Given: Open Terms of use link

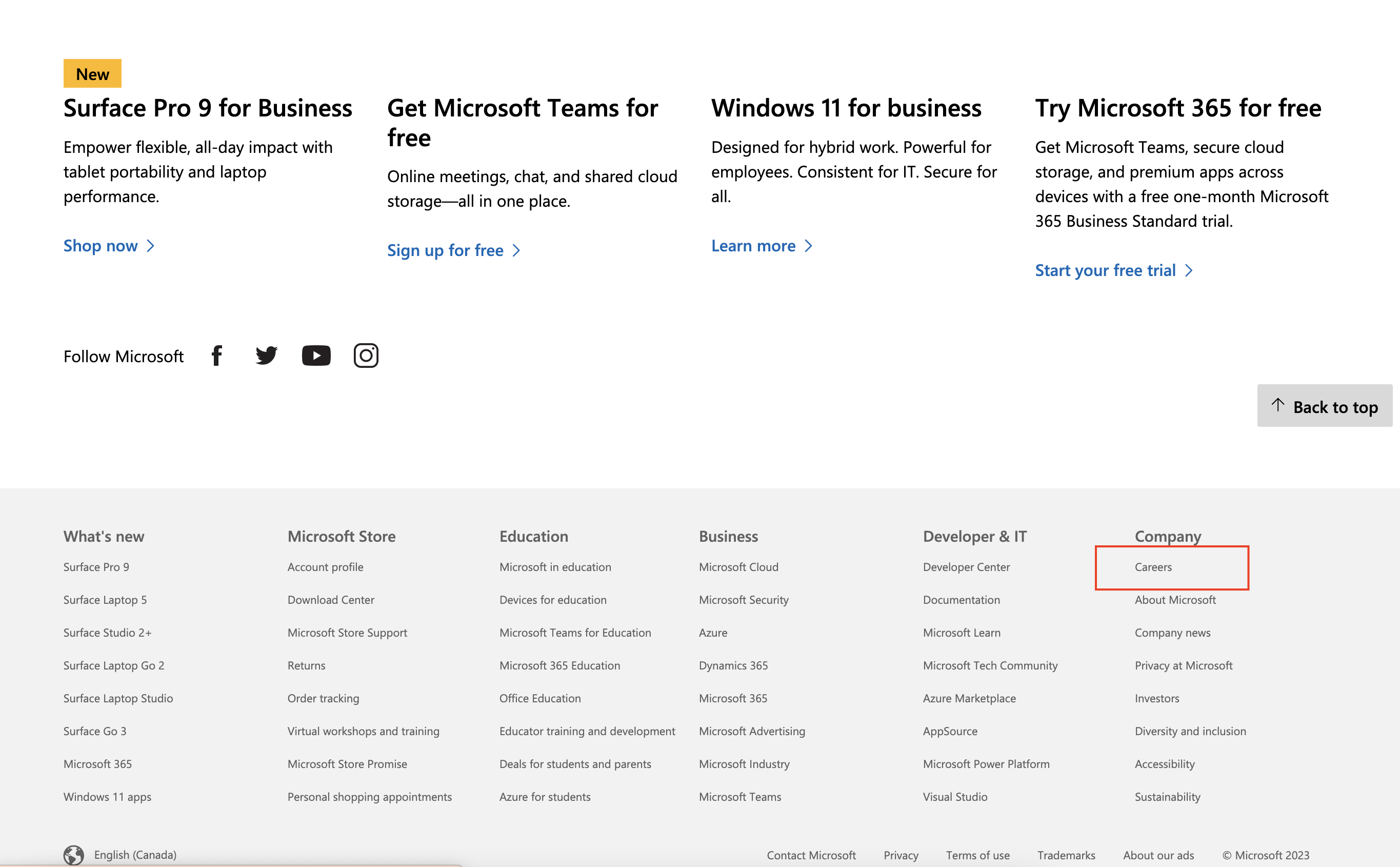Looking at the screenshot, I should [977, 855].
